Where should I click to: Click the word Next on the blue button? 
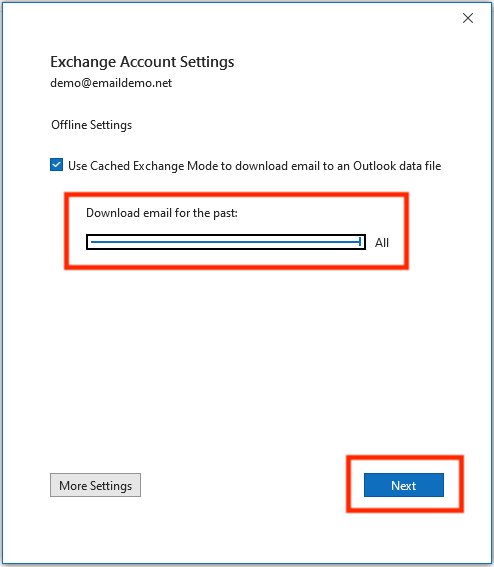[x=404, y=485]
